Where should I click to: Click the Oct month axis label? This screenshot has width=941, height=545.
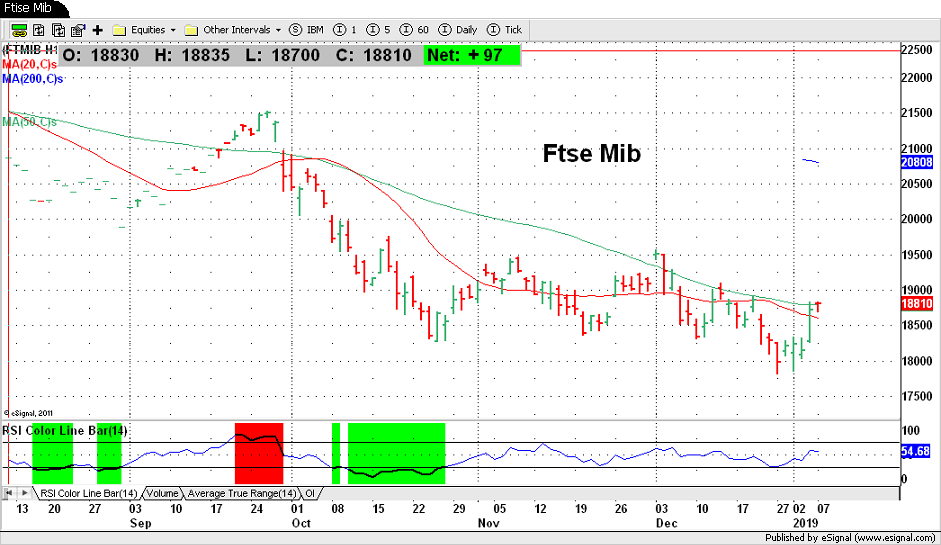click(301, 523)
